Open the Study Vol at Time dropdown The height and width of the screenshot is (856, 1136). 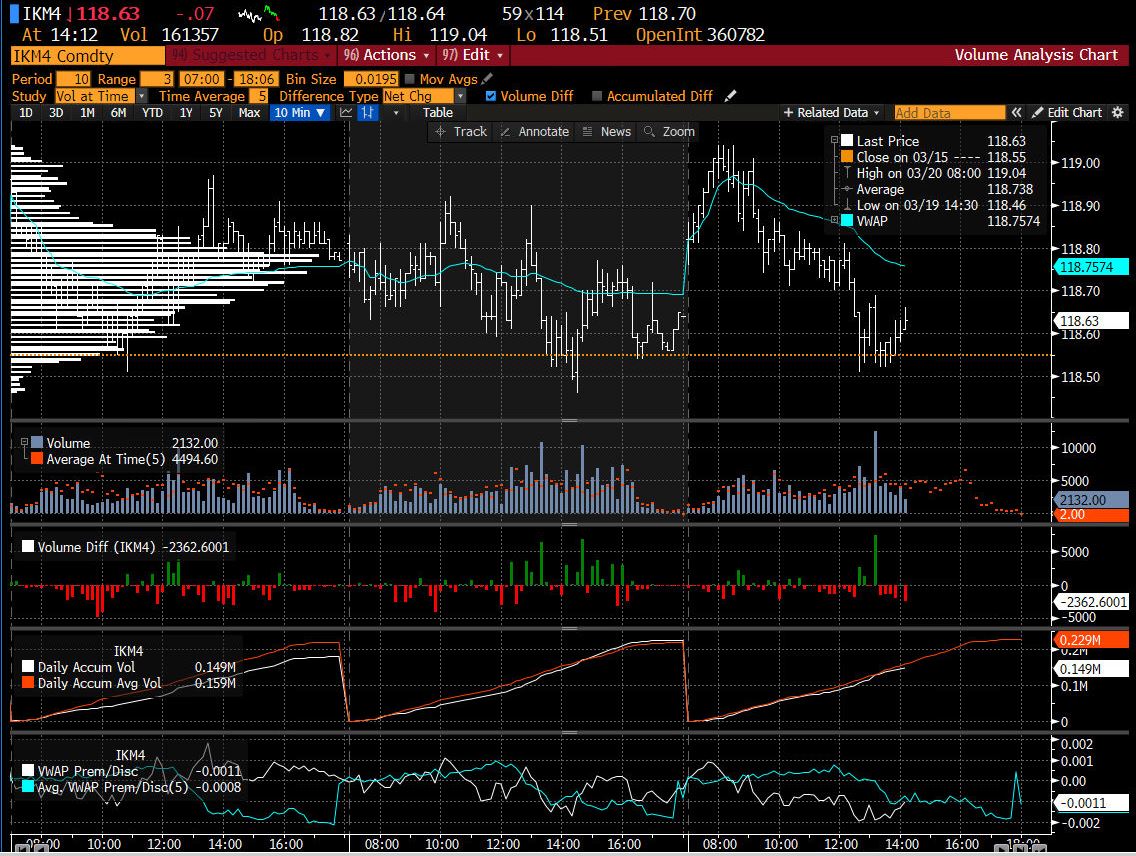point(101,96)
